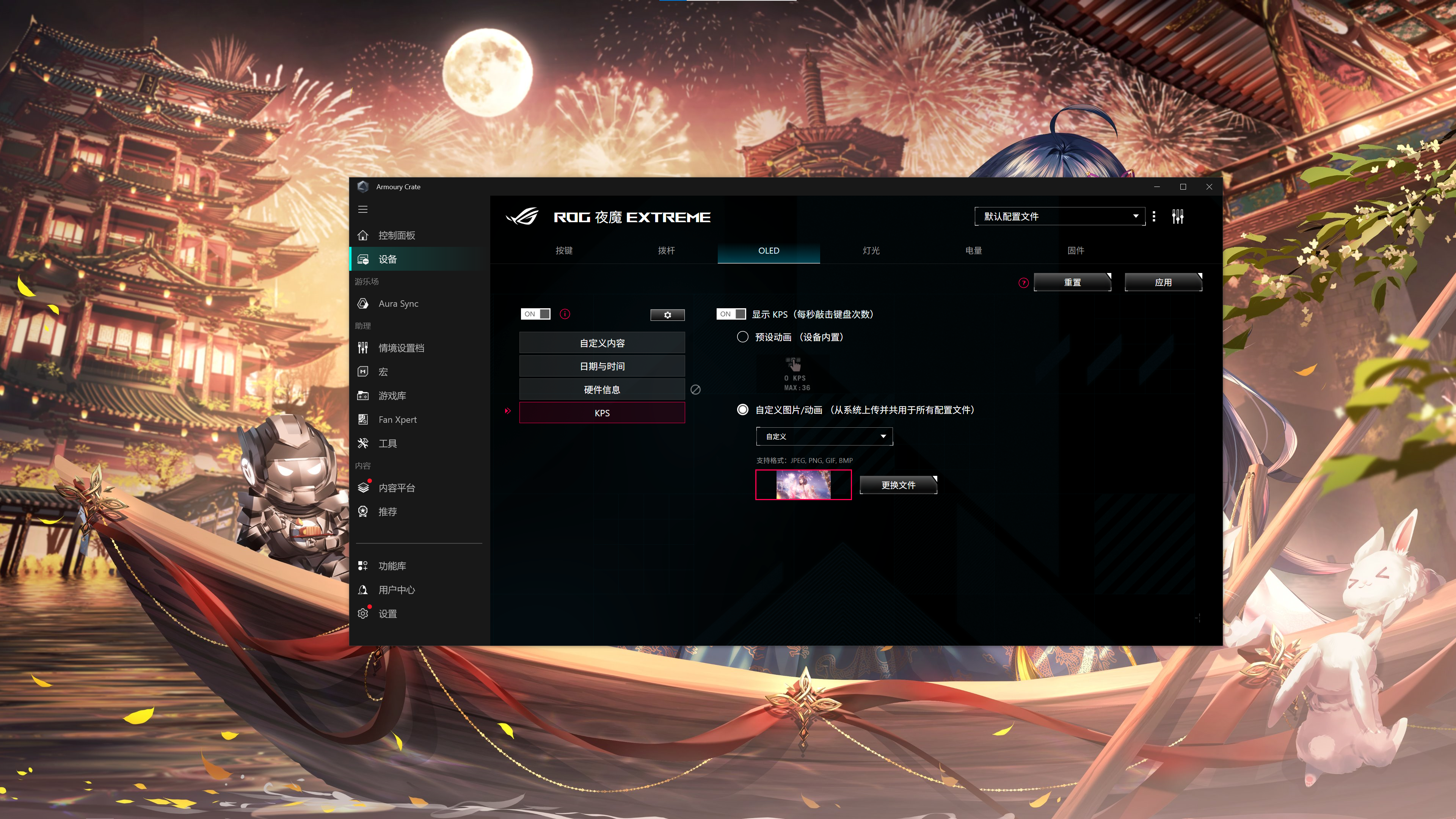Click the custom image thumbnail preview
This screenshot has width=1456, height=819.
pos(803,485)
